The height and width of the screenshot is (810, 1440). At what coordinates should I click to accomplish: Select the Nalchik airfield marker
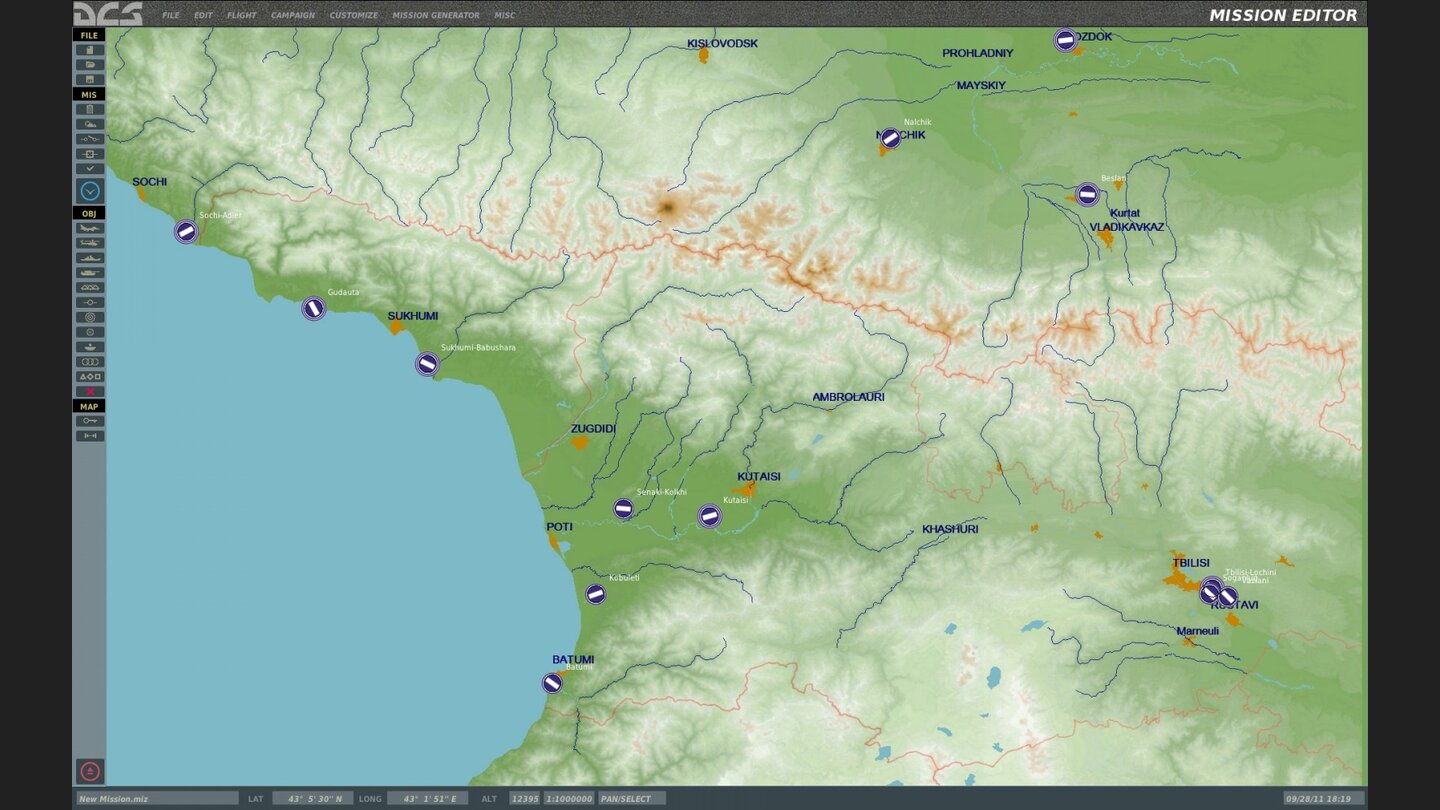890,138
